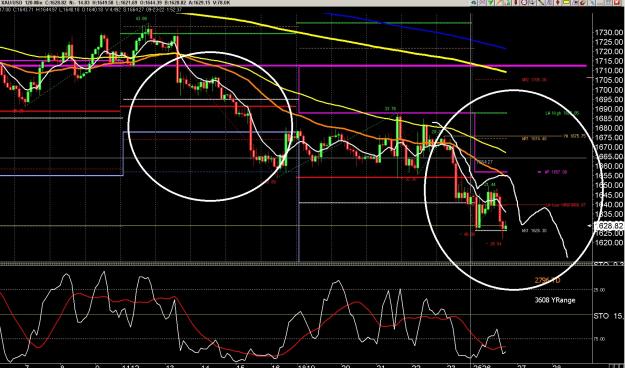Click the red icon at toolbar's far right
The image size is (625, 368).
click(617, 2)
